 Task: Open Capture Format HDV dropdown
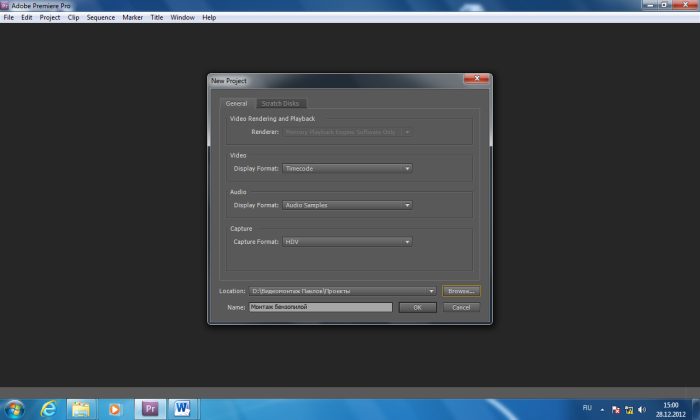(x=347, y=242)
